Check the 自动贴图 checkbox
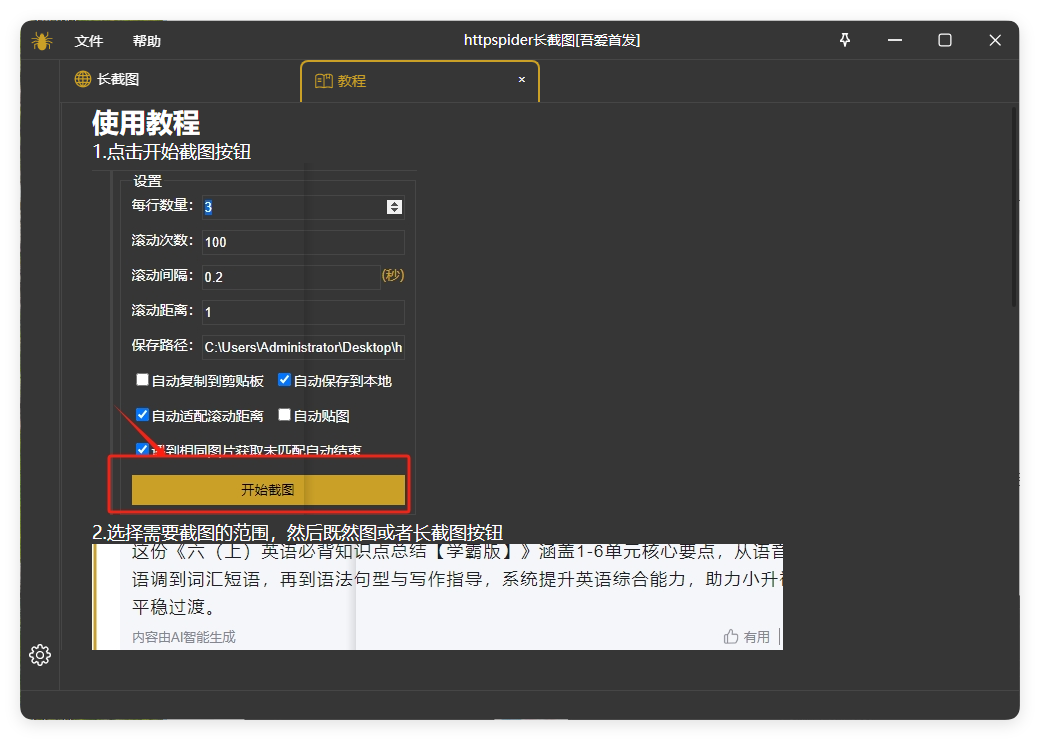This screenshot has height=740, width=1040. [x=284, y=415]
